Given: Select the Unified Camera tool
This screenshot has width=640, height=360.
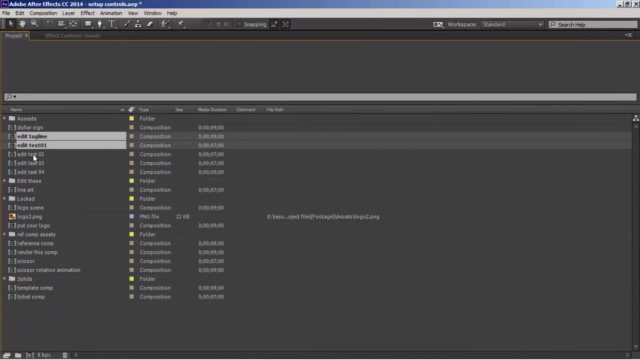Looking at the screenshot, I should (x=61, y=24).
